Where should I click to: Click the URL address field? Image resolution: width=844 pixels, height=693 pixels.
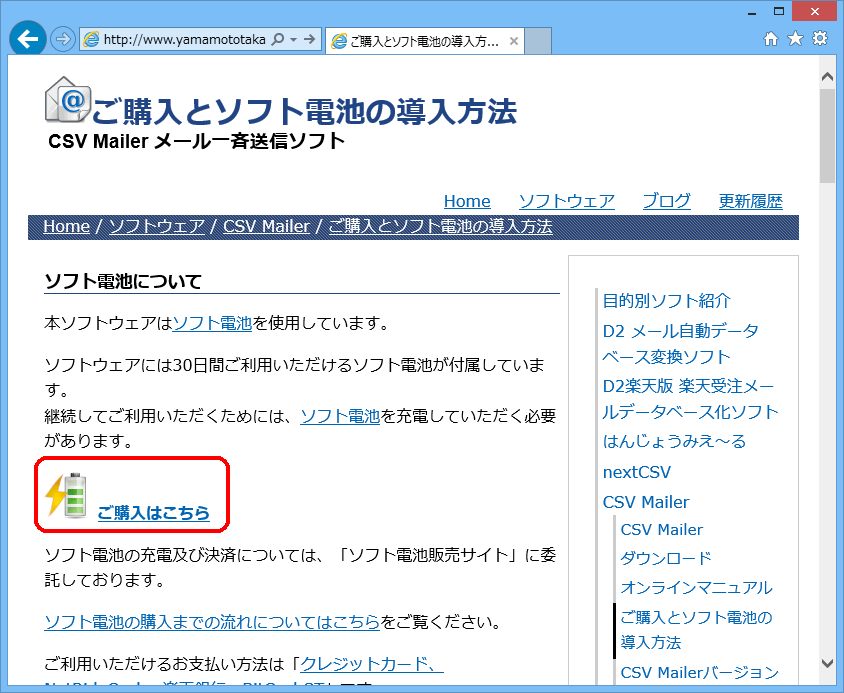click(x=184, y=40)
